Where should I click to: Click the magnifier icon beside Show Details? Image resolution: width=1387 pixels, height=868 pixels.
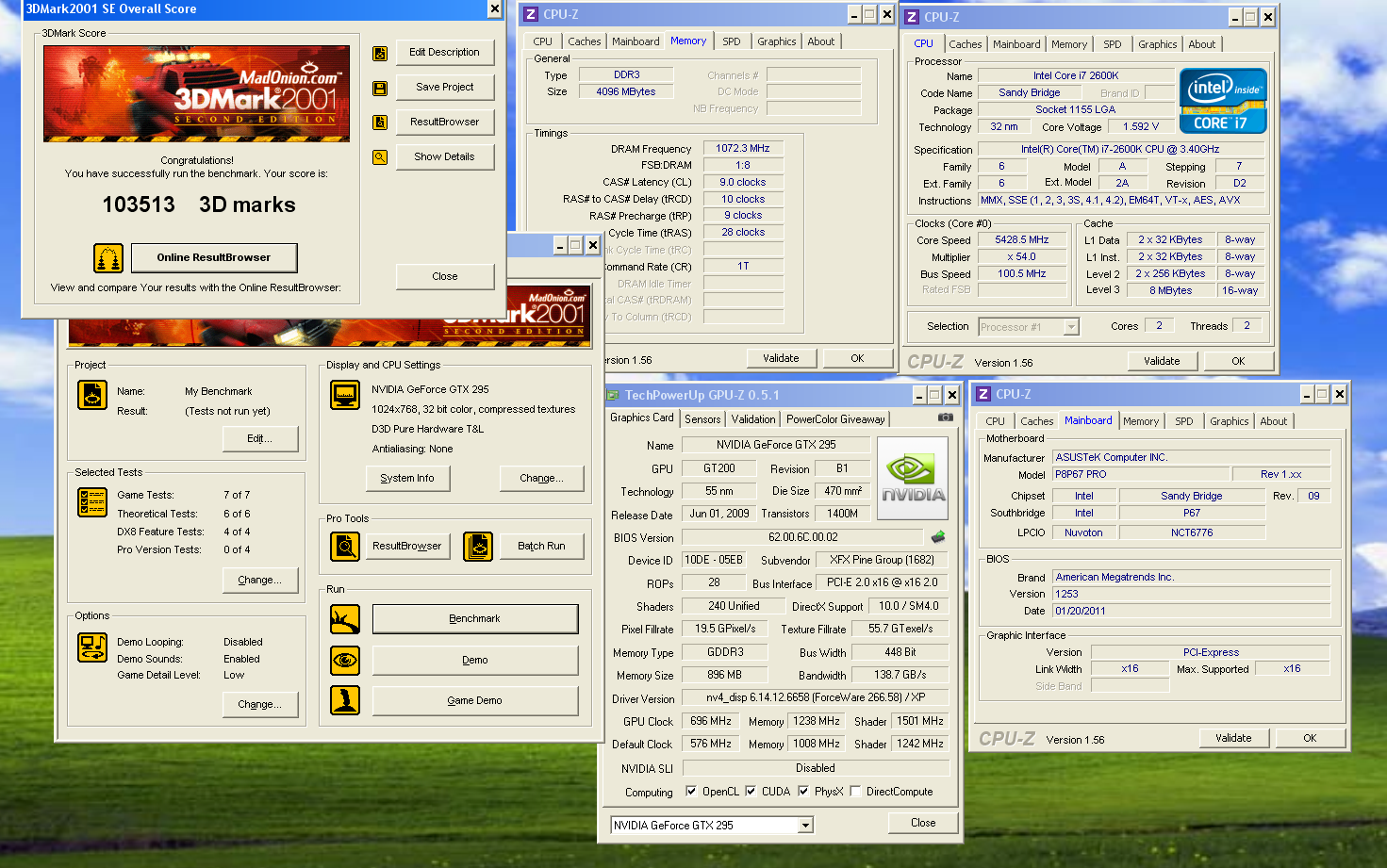(380, 157)
